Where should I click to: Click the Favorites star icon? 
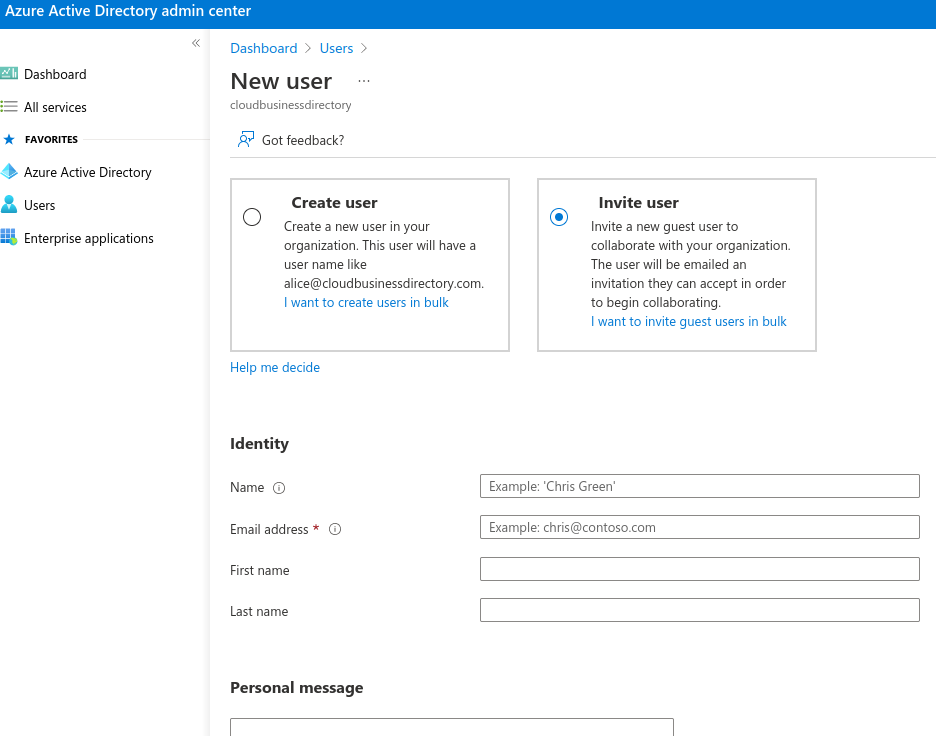click(9, 139)
